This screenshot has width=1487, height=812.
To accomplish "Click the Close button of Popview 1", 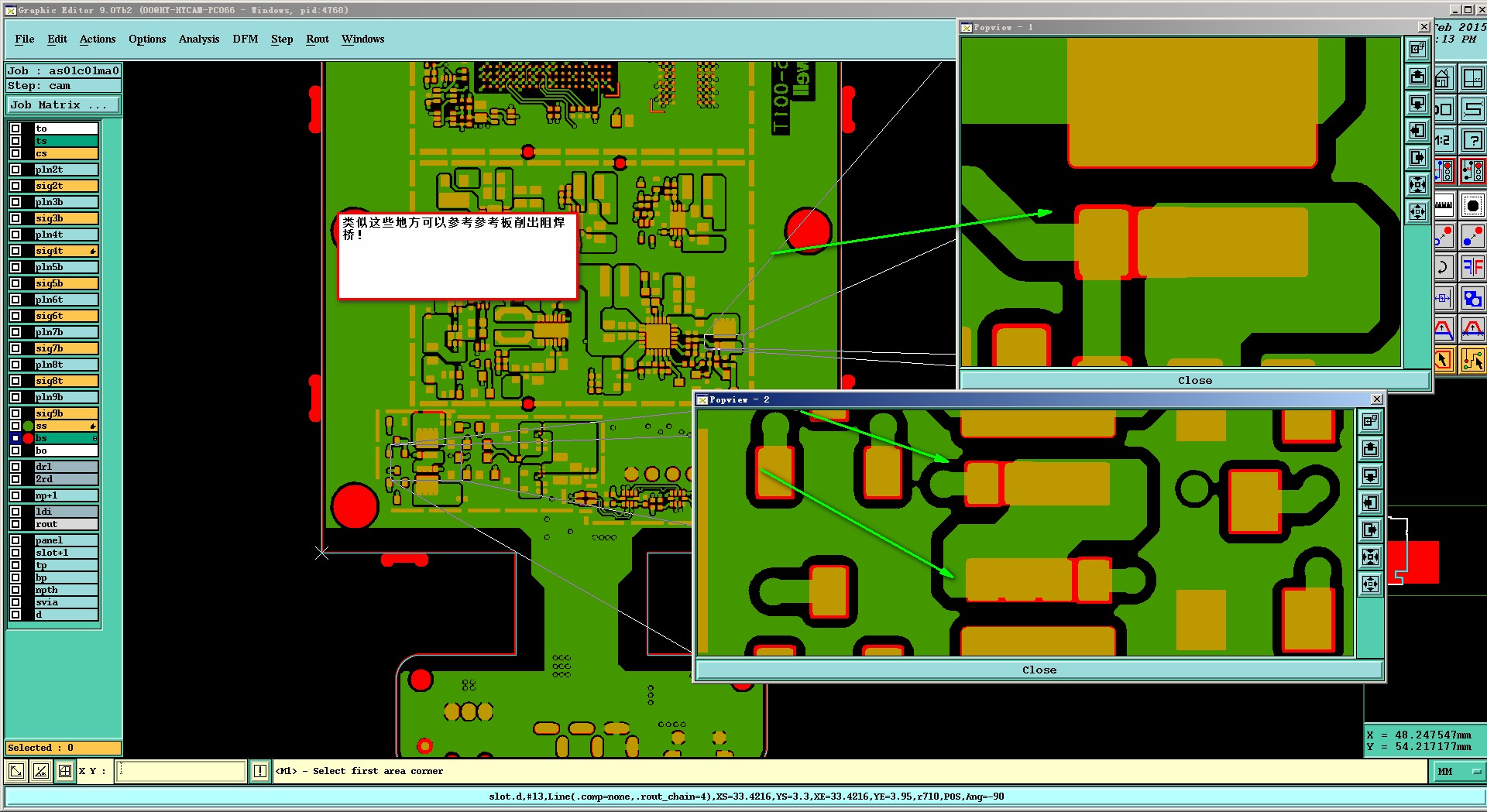I will (1194, 380).
